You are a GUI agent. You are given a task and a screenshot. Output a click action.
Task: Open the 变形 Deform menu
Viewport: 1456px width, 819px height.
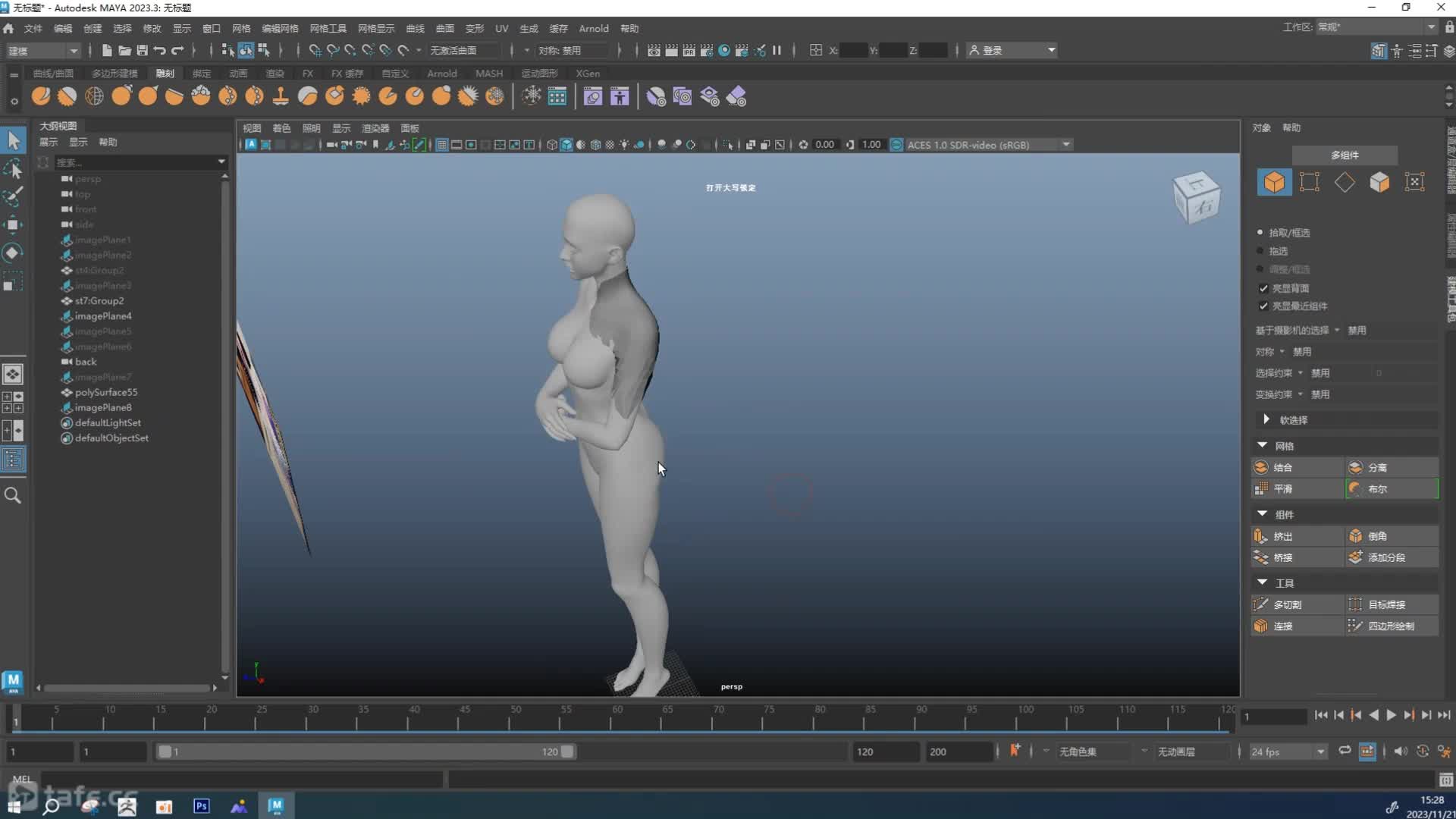pyautogui.click(x=475, y=28)
